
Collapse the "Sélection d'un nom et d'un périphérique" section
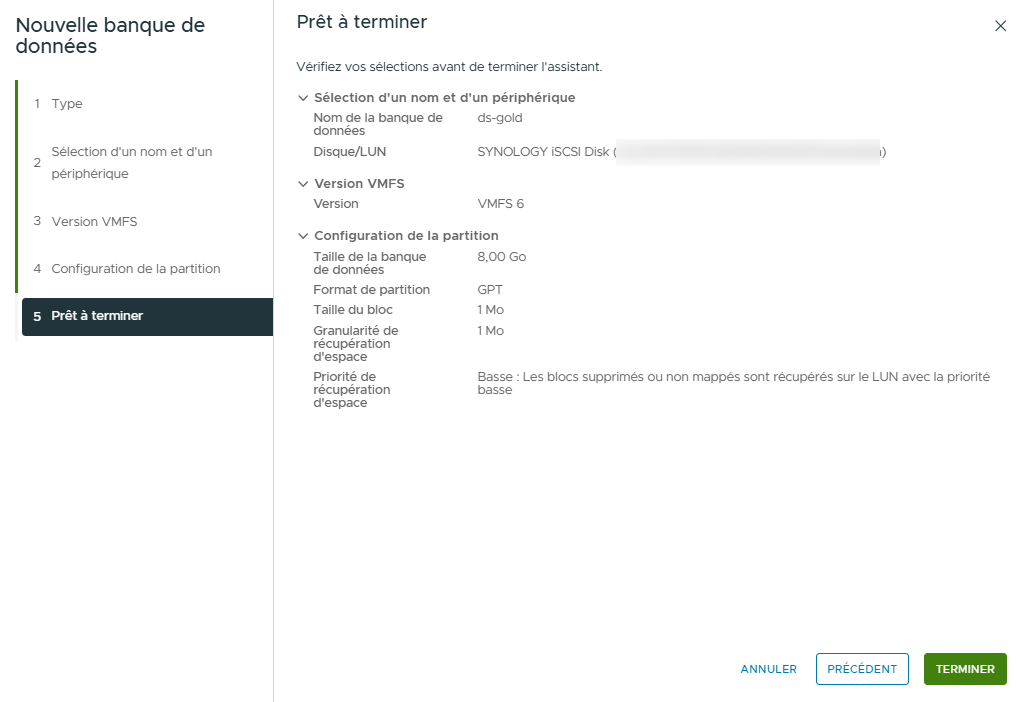click(303, 97)
